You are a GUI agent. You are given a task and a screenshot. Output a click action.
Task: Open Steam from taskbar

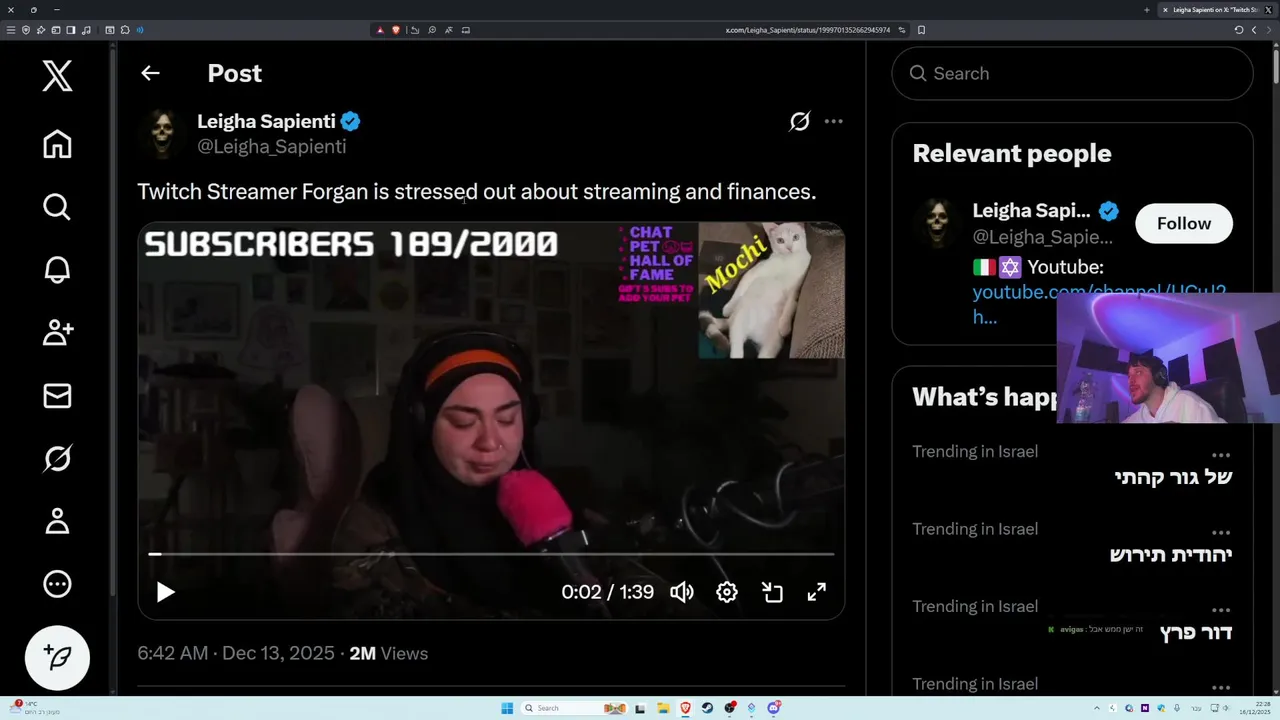point(707,708)
